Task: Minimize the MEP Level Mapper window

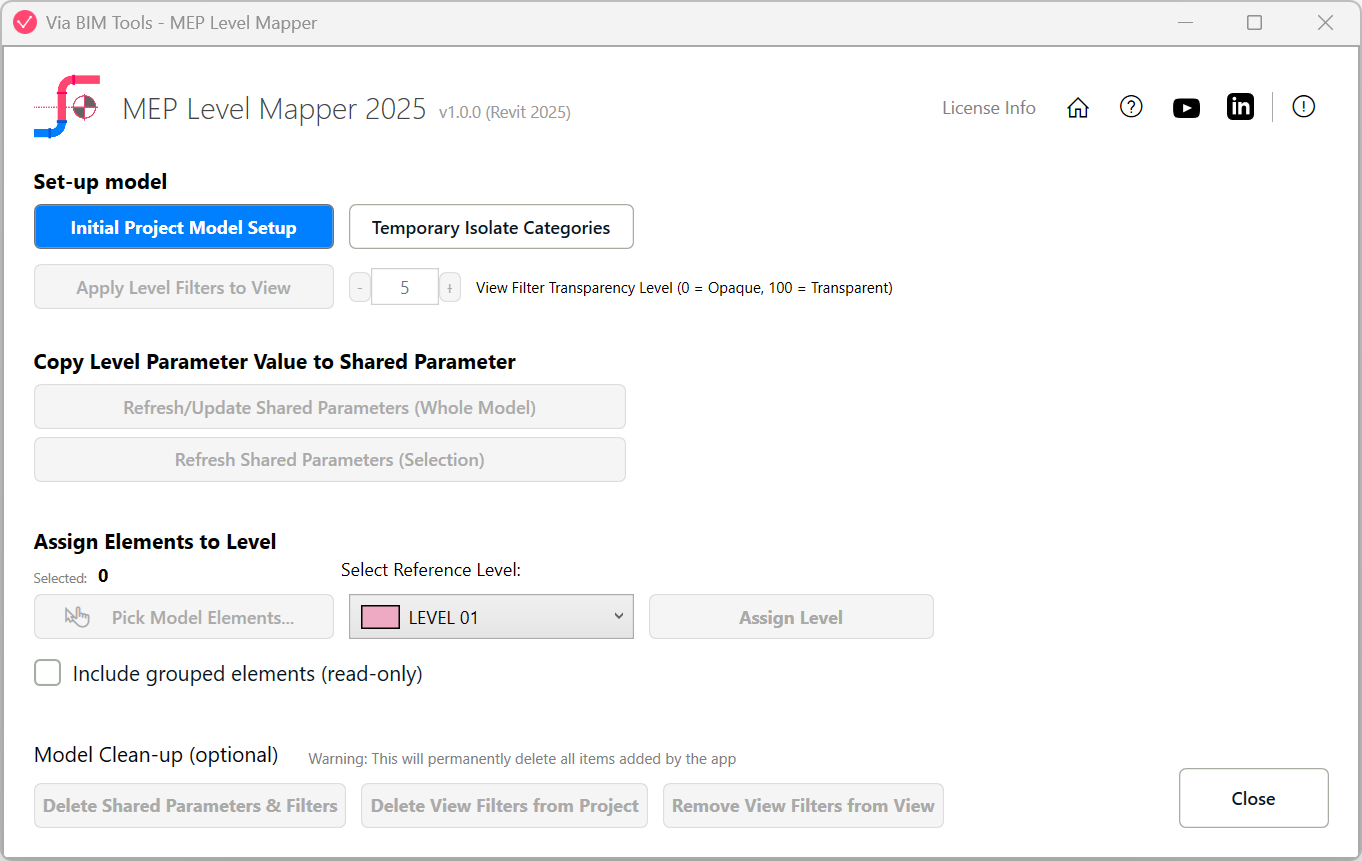Action: pyautogui.click(x=1186, y=22)
